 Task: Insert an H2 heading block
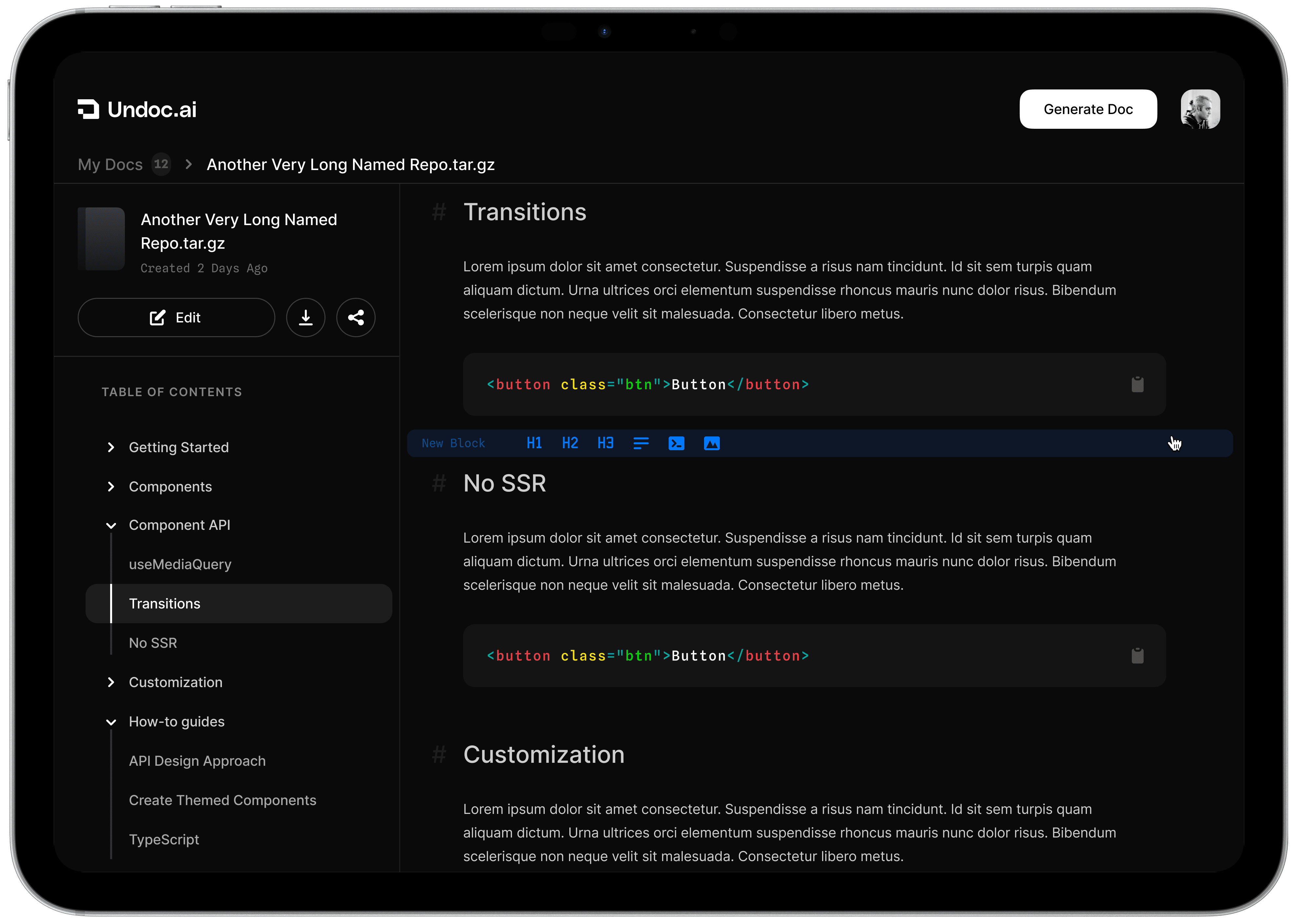tap(570, 443)
